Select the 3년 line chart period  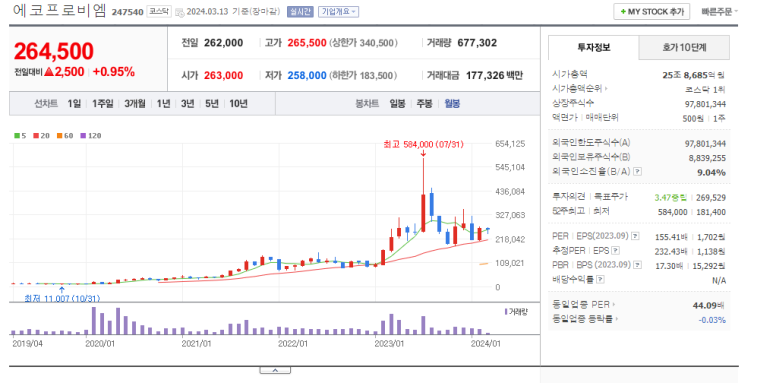(187, 104)
